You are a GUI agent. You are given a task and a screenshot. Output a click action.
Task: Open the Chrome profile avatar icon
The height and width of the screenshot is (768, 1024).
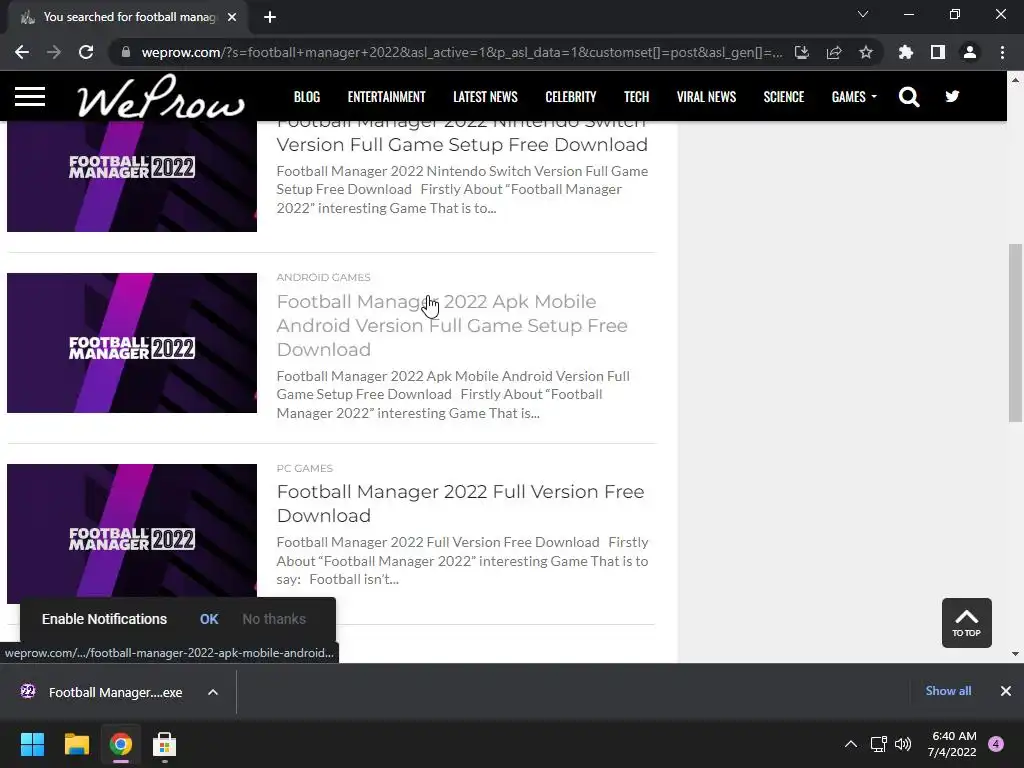970,52
